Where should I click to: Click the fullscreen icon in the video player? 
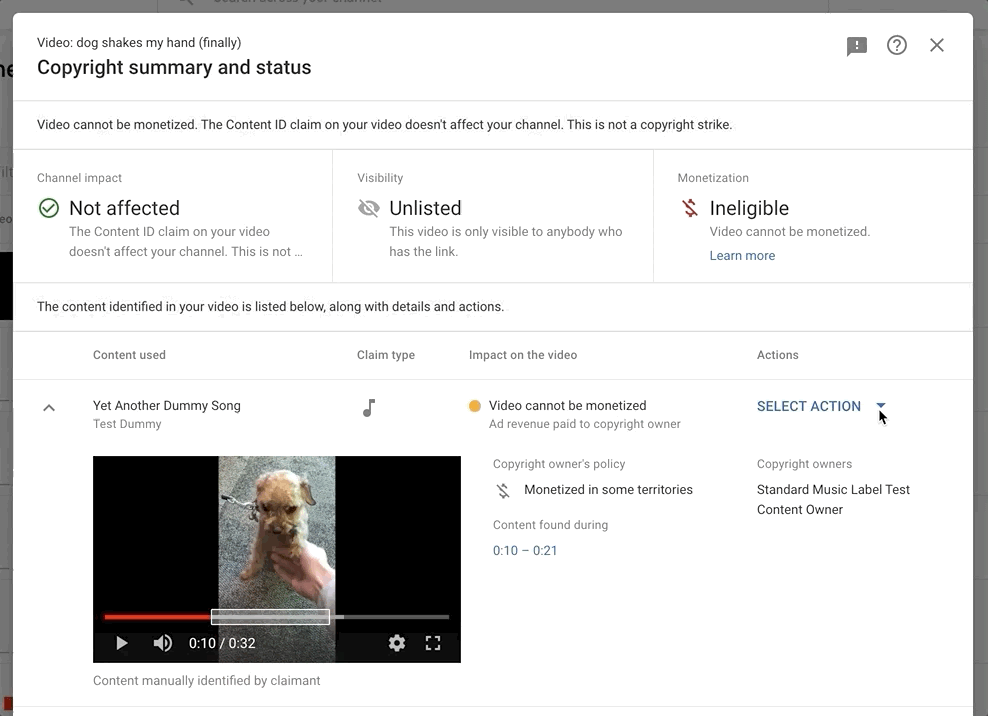(x=433, y=643)
